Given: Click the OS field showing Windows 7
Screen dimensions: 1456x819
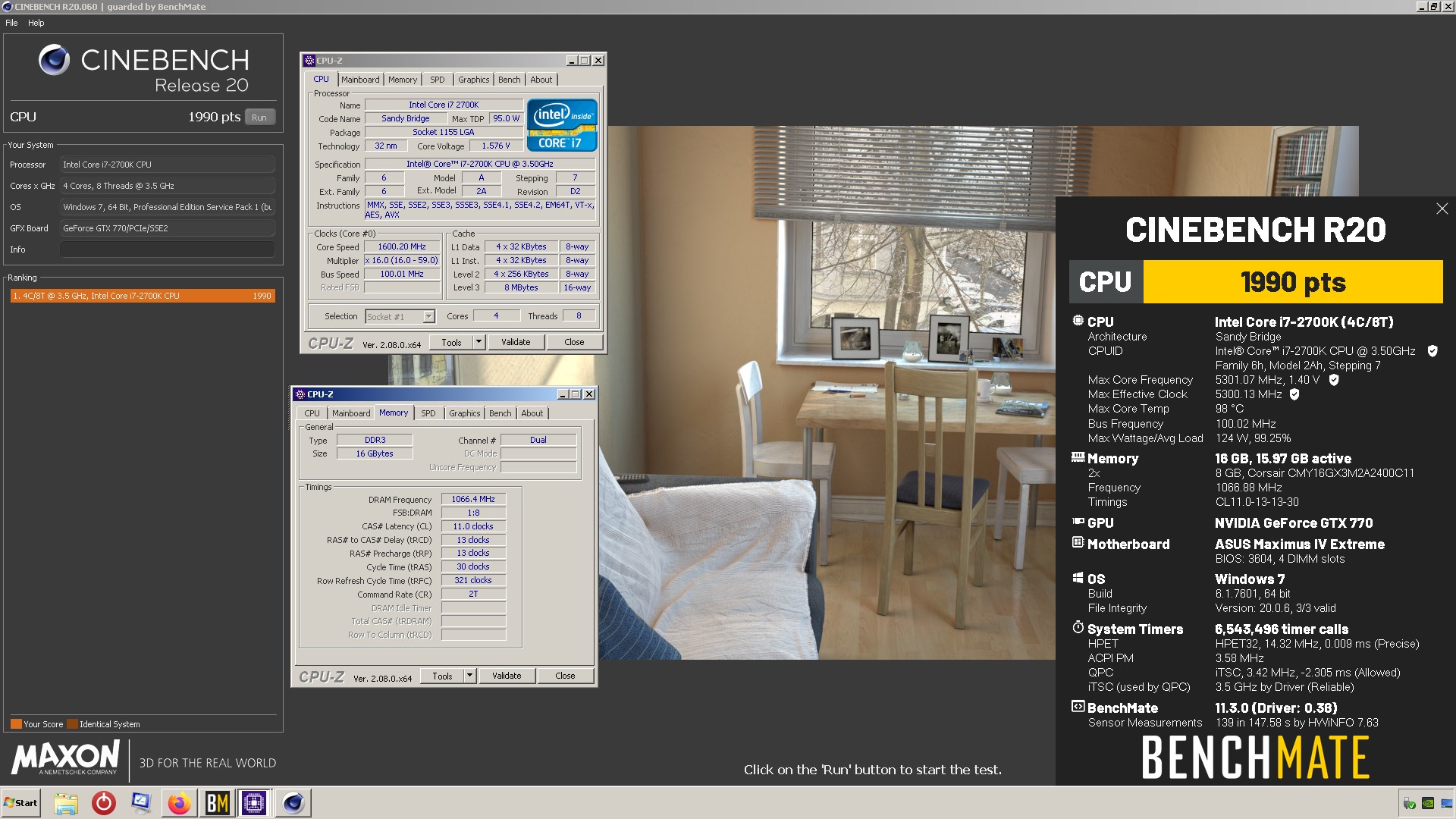Looking at the screenshot, I should tap(168, 207).
